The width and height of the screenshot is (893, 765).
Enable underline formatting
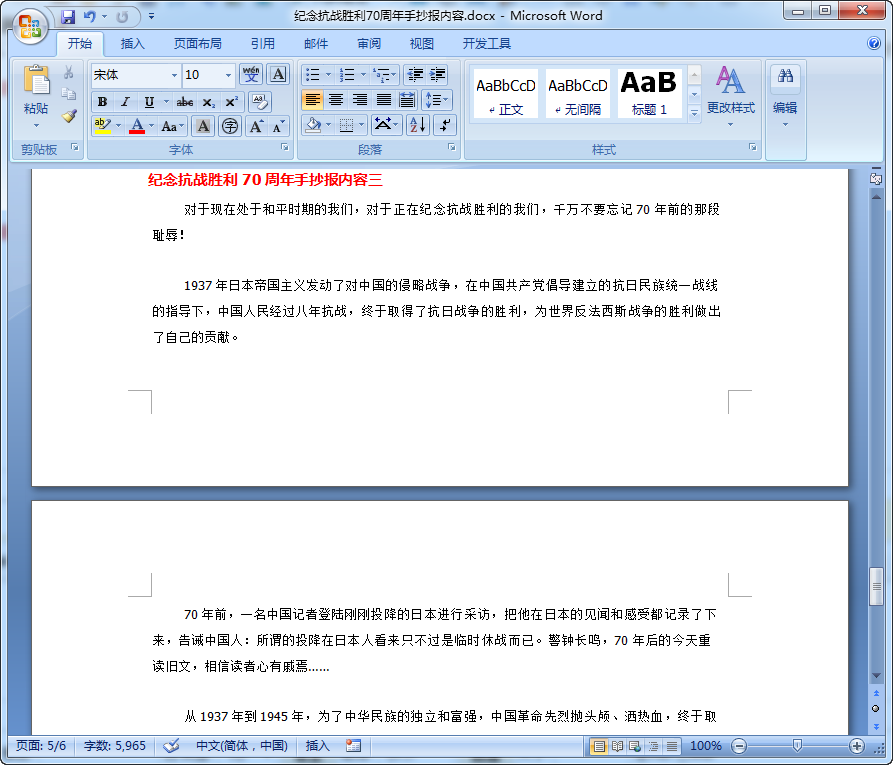pos(149,102)
